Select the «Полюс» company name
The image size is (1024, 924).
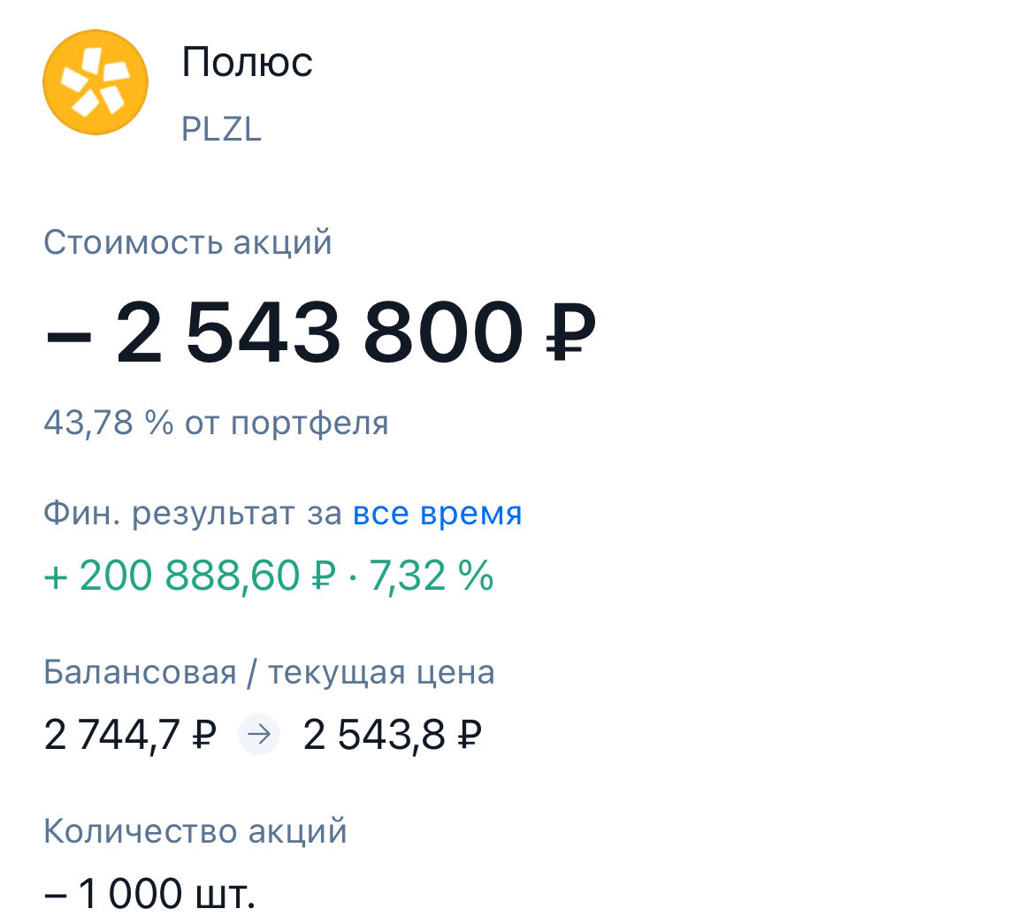click(x=247, y=63)
